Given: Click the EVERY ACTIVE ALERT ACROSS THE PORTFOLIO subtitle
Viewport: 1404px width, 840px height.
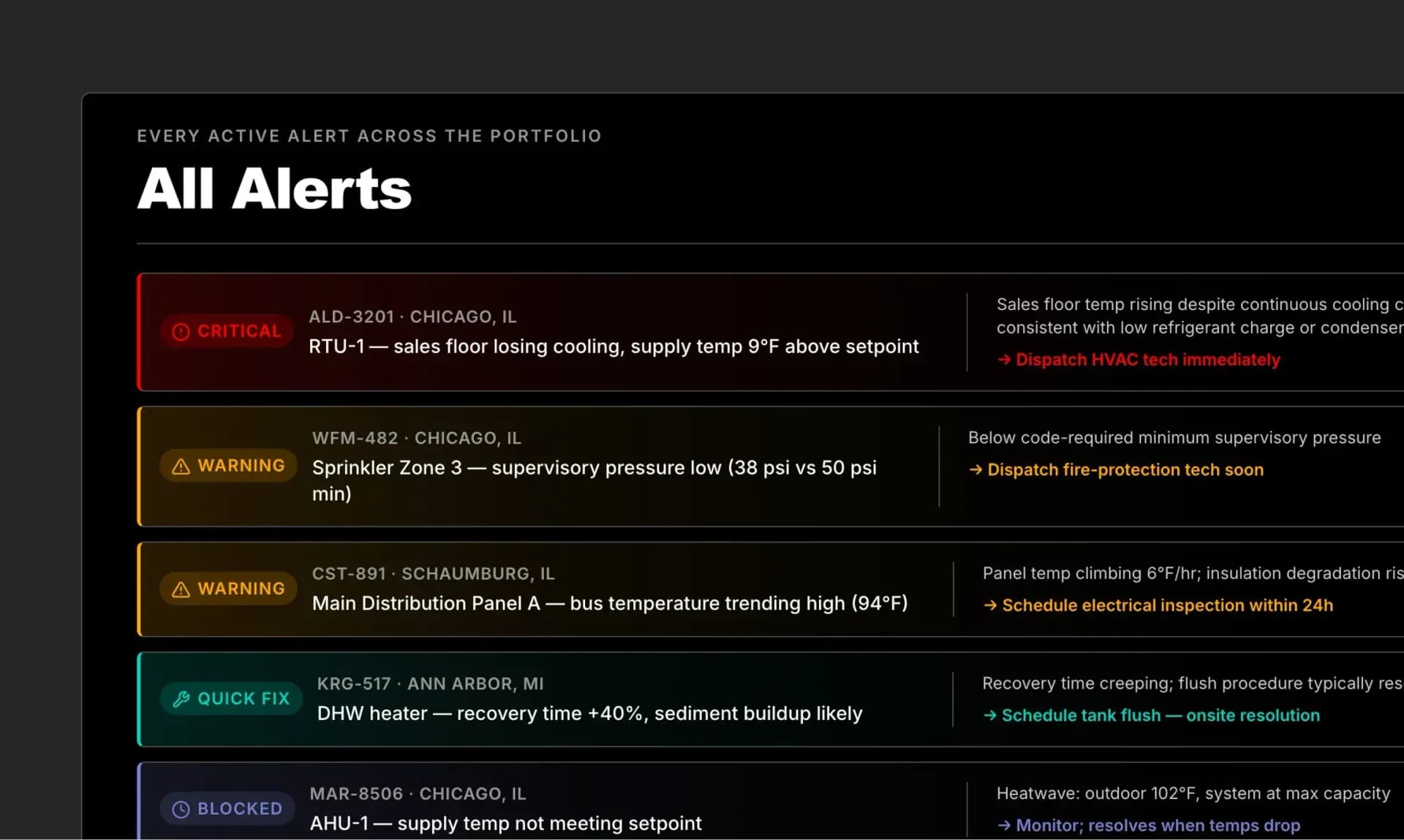Looking at the screenshot, I should coord(369,136).
